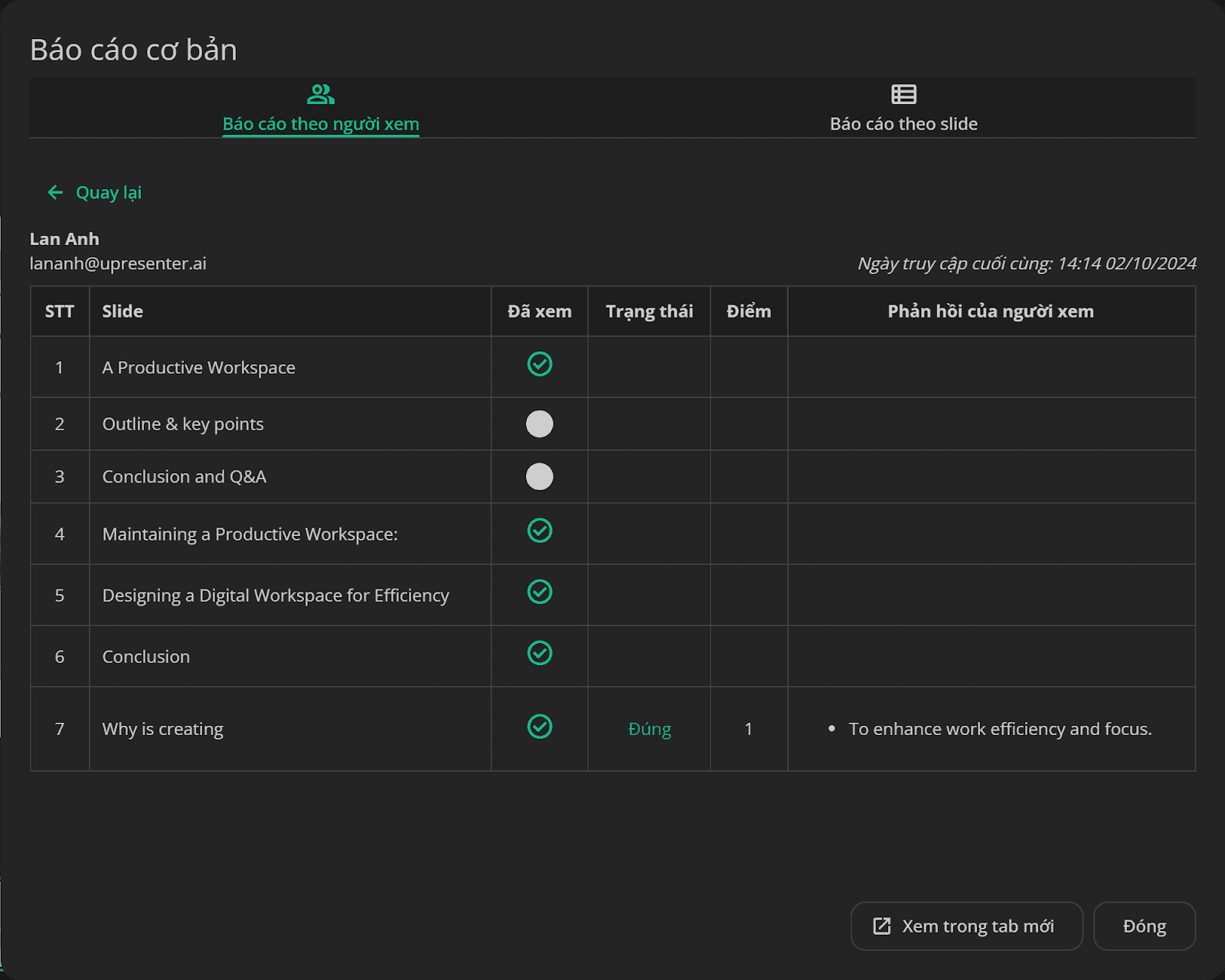1225x980 pixels.
Task: Click the Slide column header
Action: (x=122, y=311)
